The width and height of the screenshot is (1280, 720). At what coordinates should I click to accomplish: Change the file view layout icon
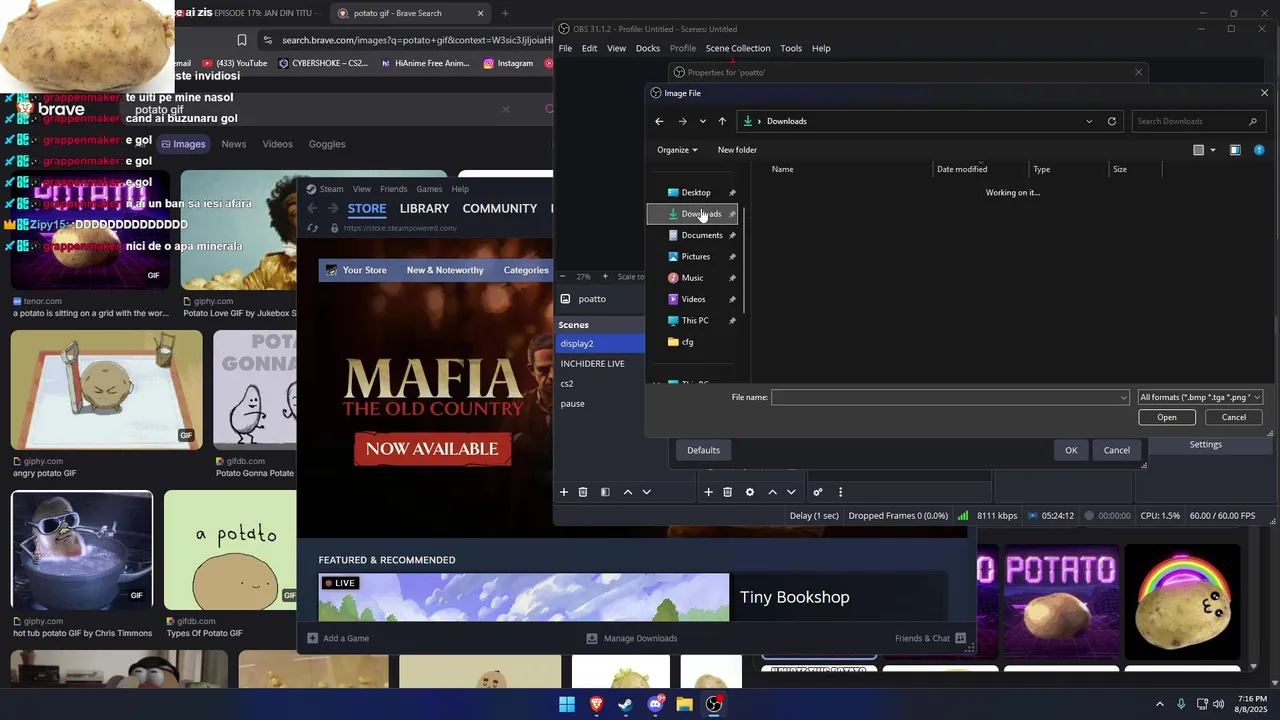tap(1198, 150)
